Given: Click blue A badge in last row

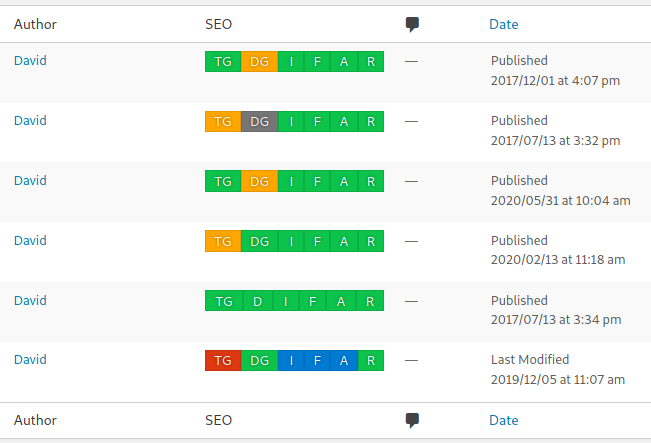Looking at the screenshot, I should (x=344, y=360).
